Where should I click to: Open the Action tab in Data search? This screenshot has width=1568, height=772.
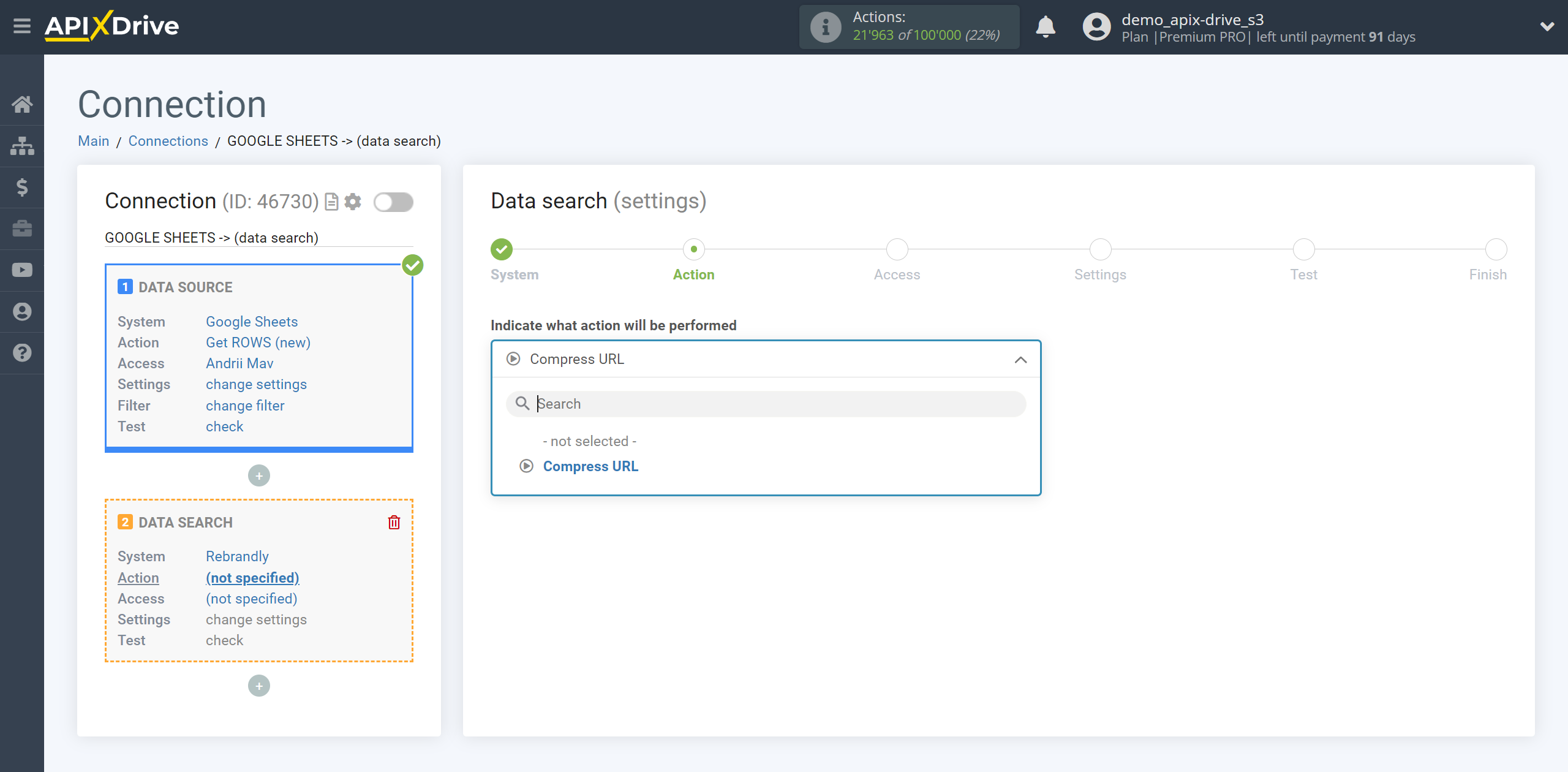694,259
